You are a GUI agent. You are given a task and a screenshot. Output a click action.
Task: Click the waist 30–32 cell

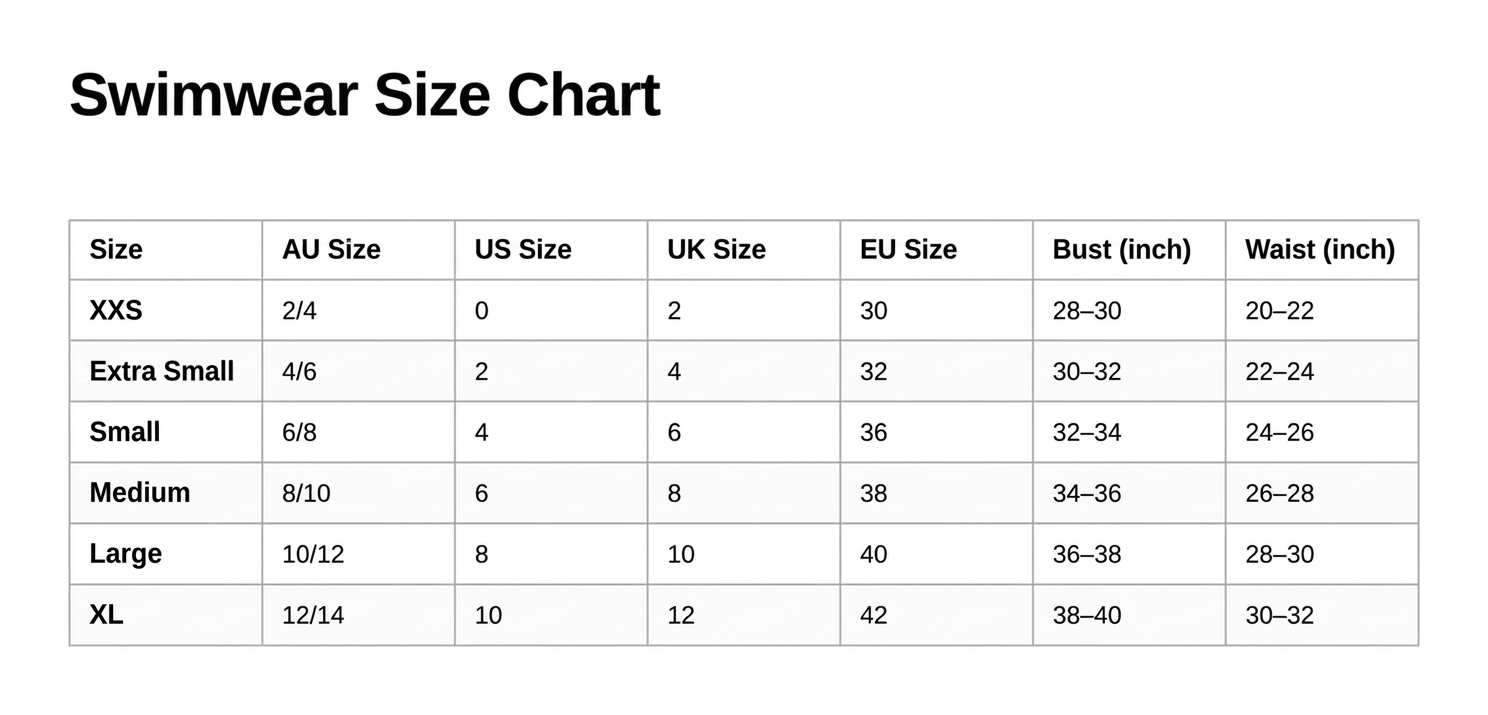pos(1279,616)
